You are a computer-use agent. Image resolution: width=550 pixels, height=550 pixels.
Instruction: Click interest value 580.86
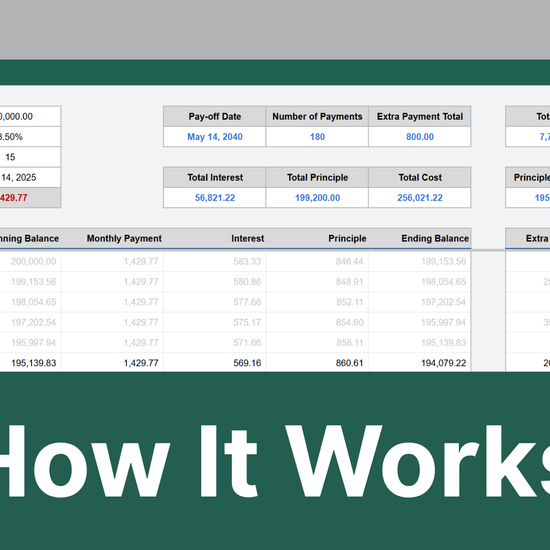247,282
